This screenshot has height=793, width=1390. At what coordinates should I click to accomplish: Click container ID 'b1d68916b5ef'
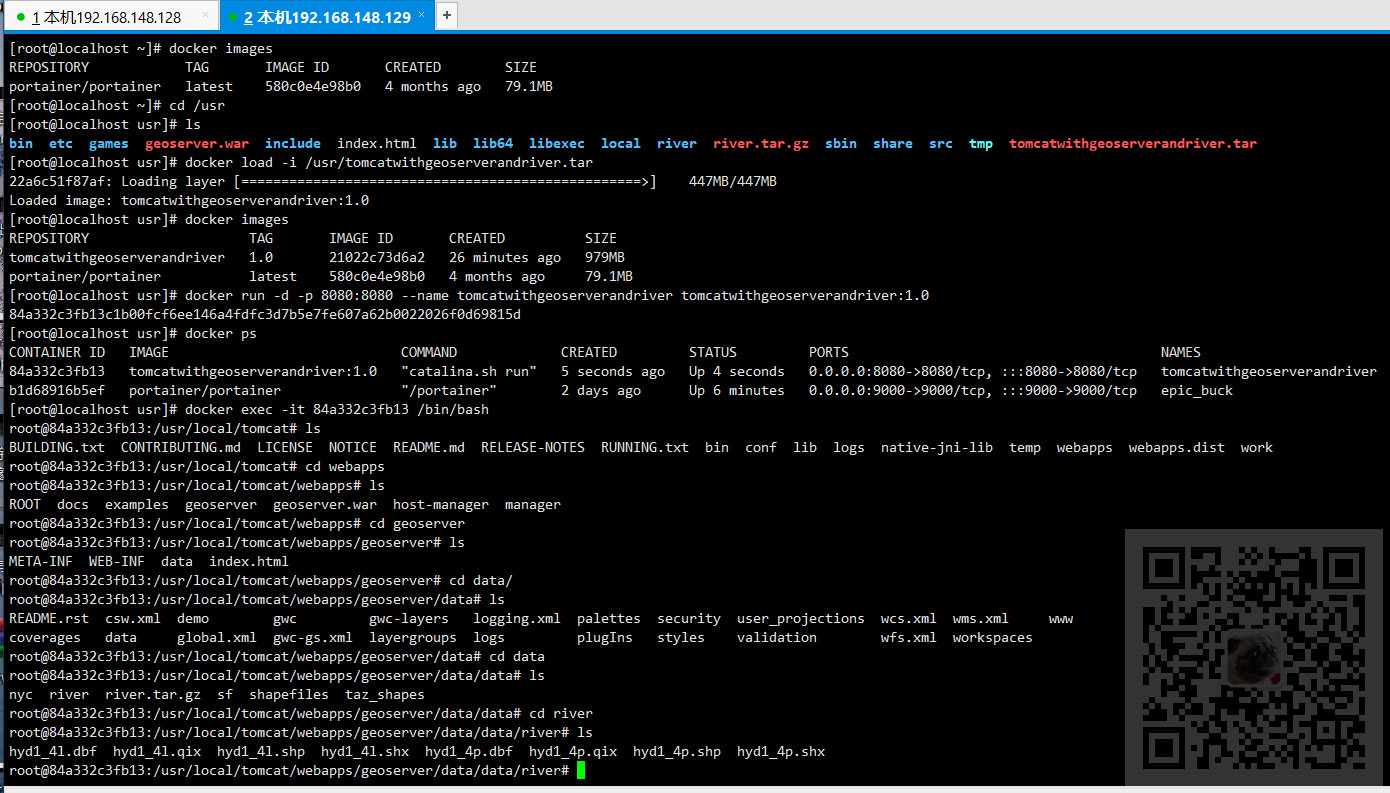tap(57, 390)
